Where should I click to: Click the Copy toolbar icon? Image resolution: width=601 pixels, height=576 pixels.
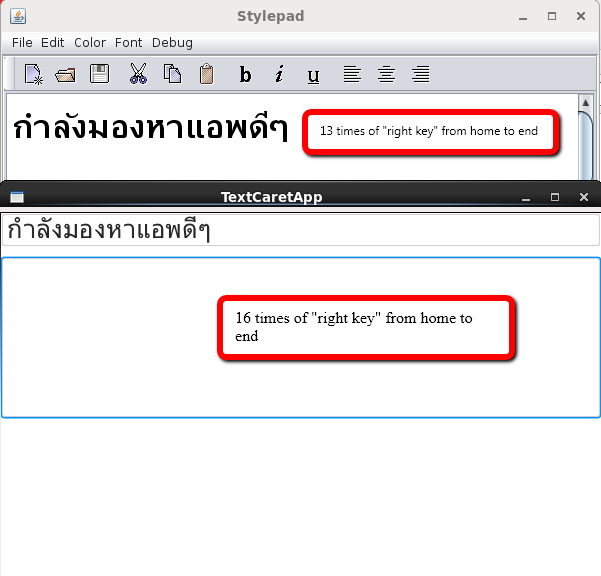pos(172,74)
